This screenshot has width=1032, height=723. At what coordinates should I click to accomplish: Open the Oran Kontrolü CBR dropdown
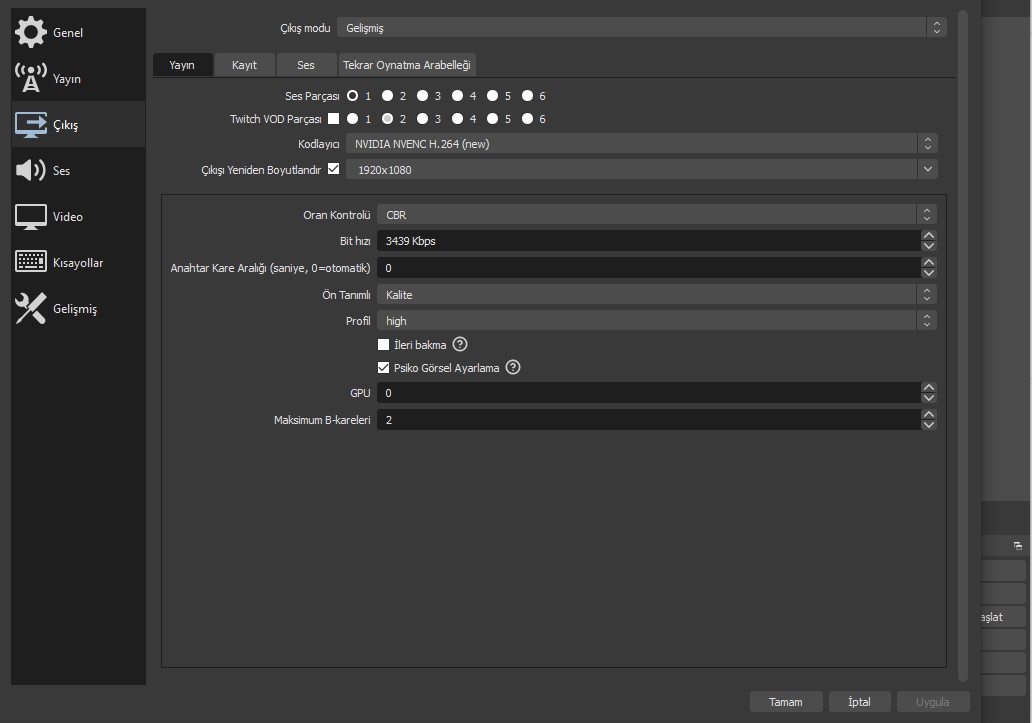[x=657, y=214]
